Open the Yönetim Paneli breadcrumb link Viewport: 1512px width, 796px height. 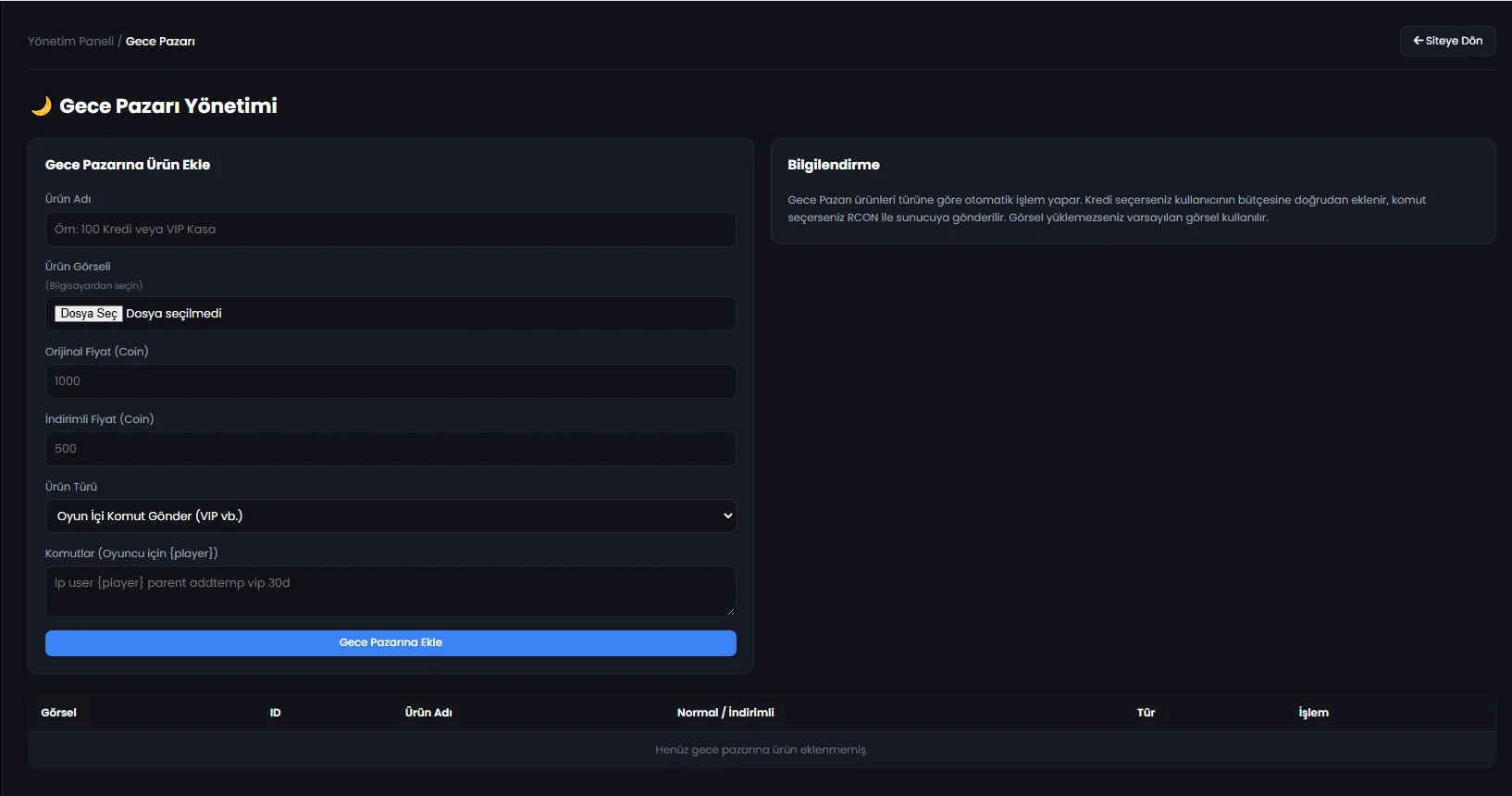[x=71, y=42]
